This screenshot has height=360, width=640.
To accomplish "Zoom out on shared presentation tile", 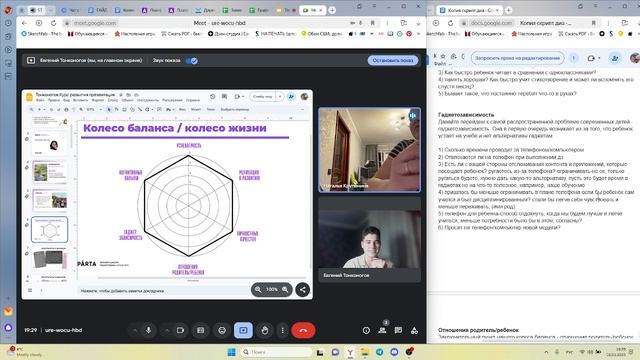I will 258,289.
